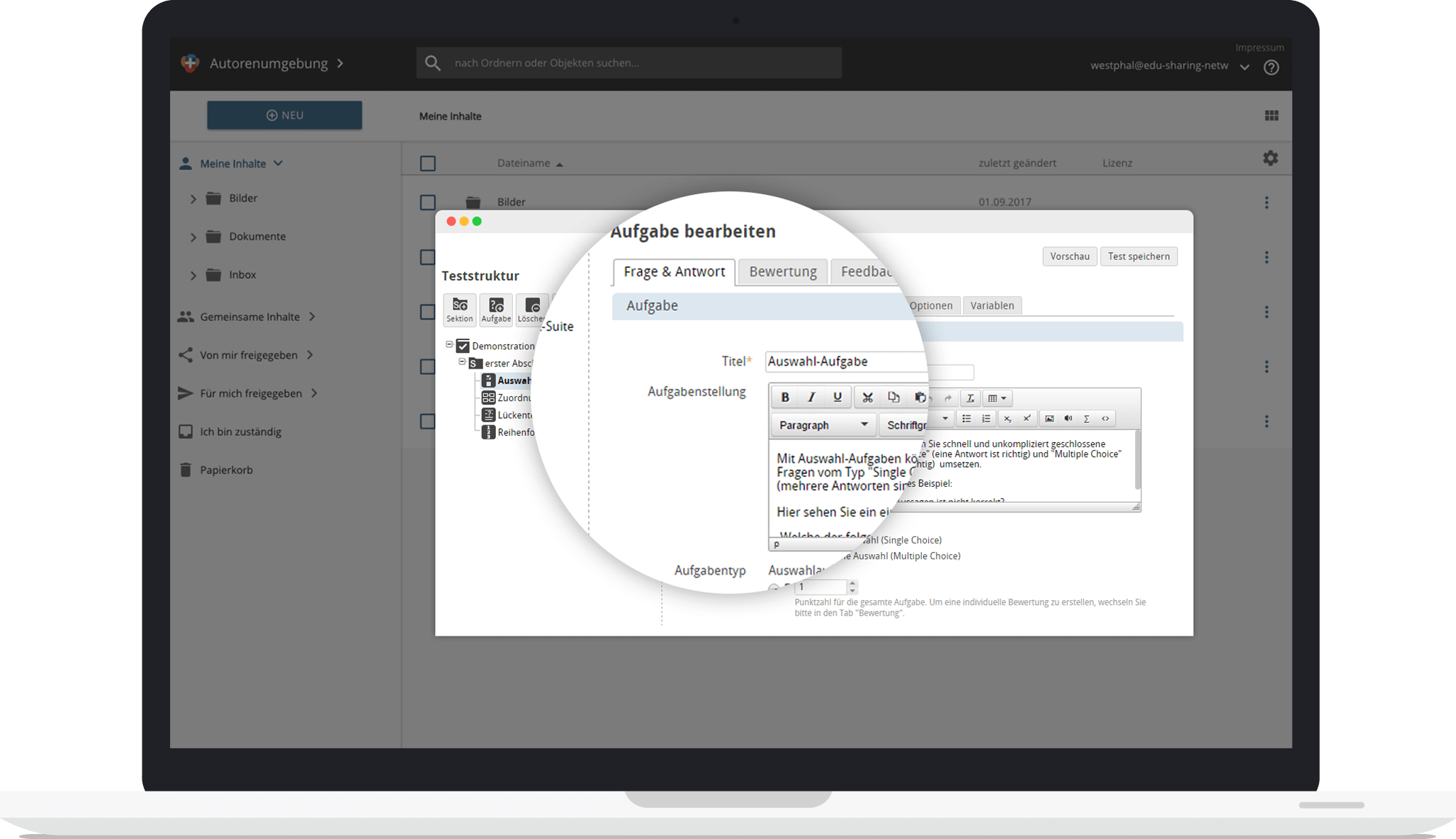The width and height of the screenshot is (1456, 839).
Task: Open the table insert dropdown
Action: 998,398
